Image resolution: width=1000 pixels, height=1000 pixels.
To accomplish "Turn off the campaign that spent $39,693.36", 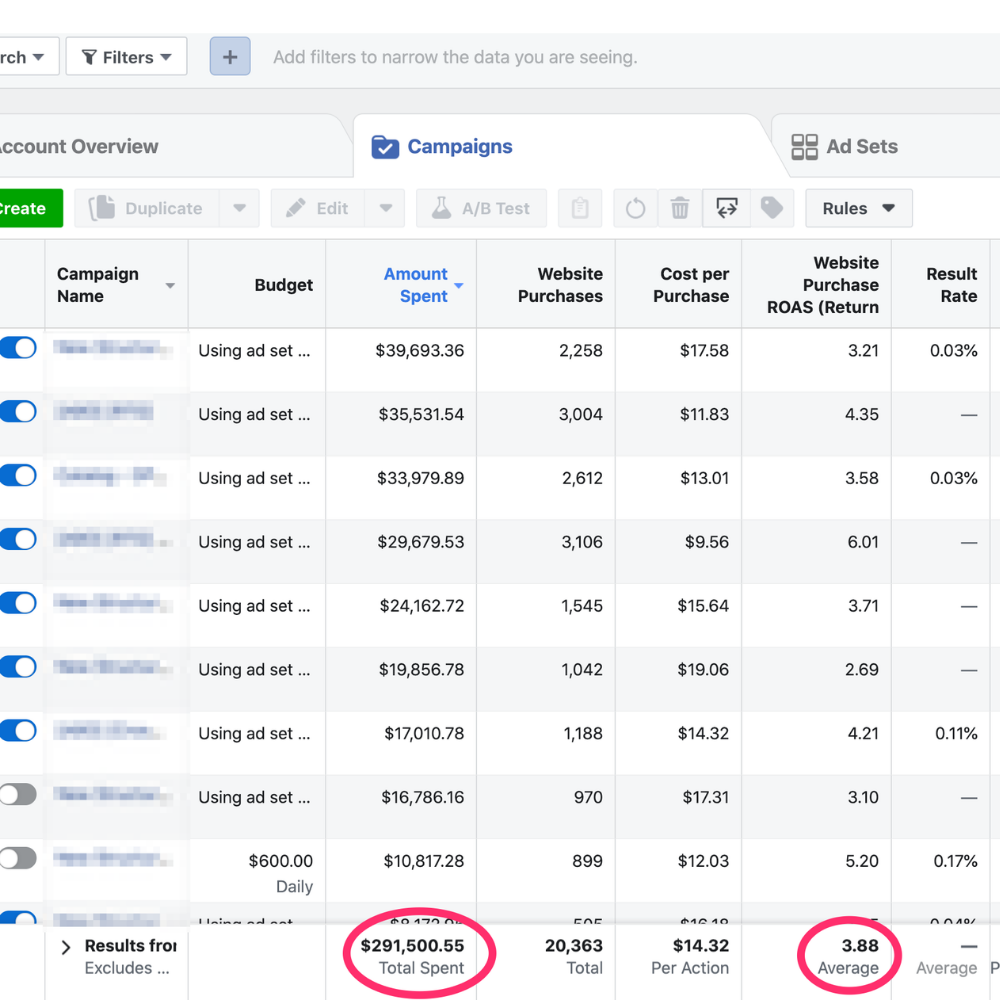I will coord(18,348).
